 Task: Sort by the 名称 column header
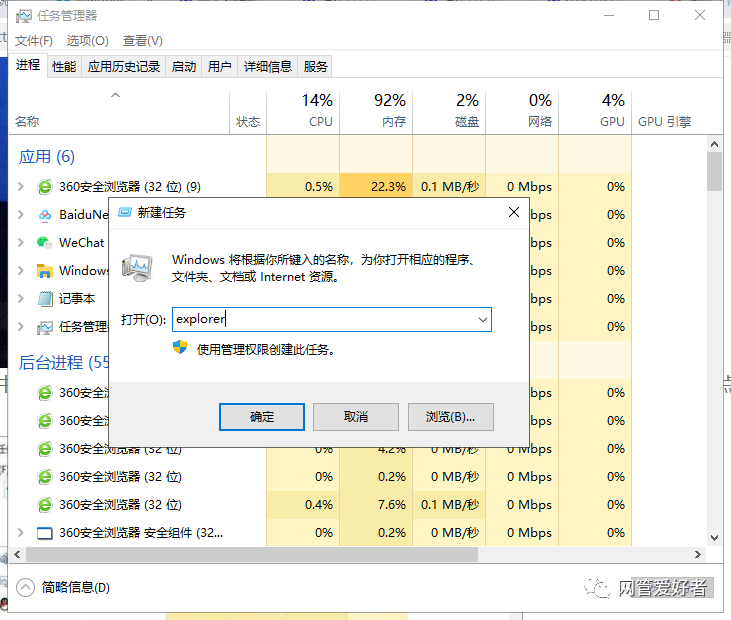coord(119,112)
